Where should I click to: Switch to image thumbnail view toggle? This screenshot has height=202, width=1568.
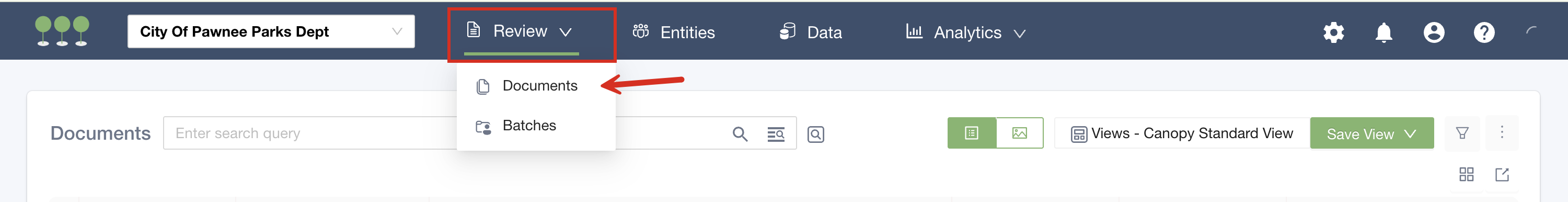pos(1020,133)
